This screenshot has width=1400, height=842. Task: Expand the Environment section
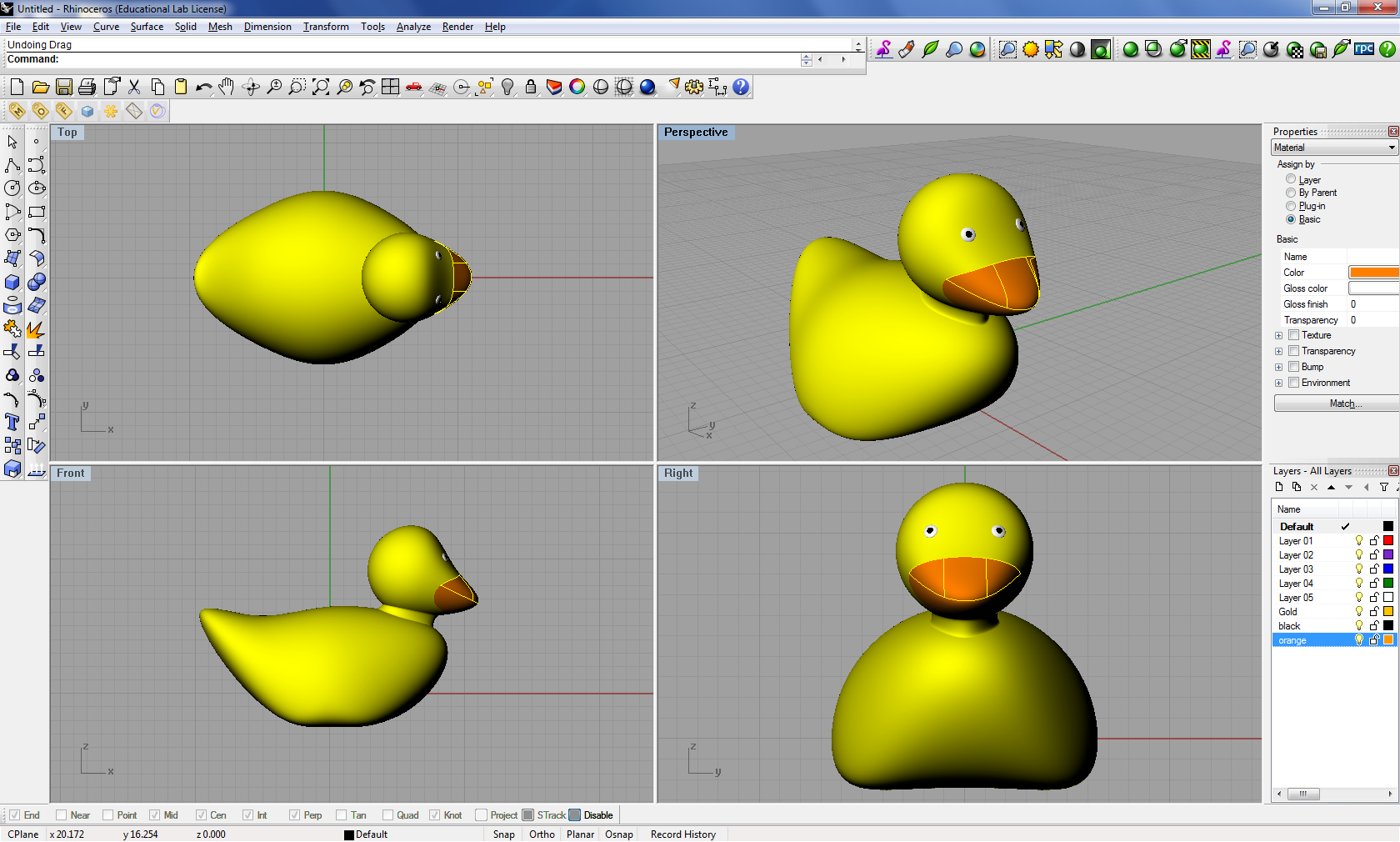coord(1279,383)
